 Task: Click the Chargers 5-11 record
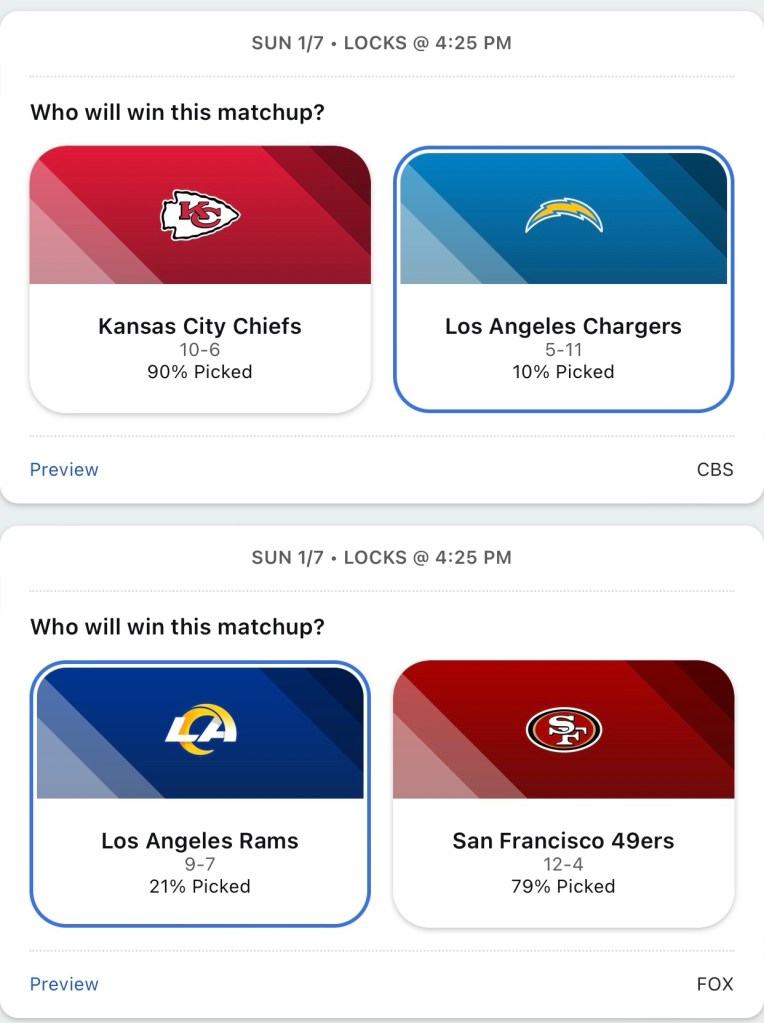(563, 350)
